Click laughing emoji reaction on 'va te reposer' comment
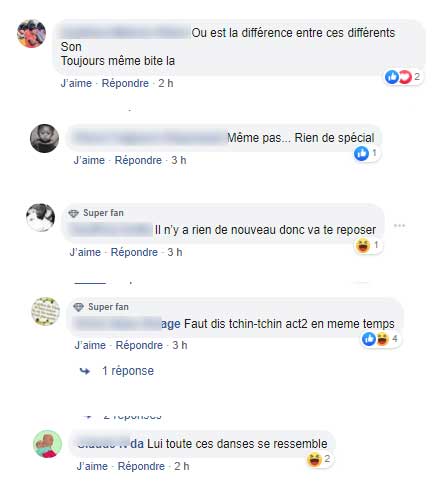Screen dimensions: 443x494 click(363, 246)
